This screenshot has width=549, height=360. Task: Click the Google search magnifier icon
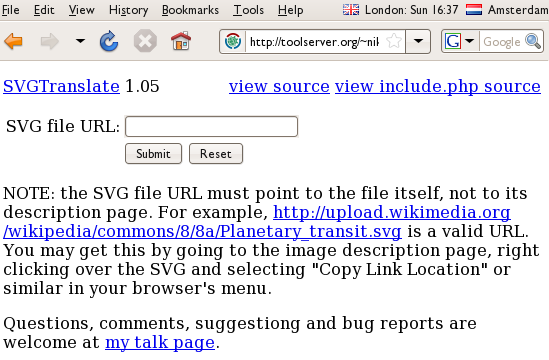(x=533, y=41)
